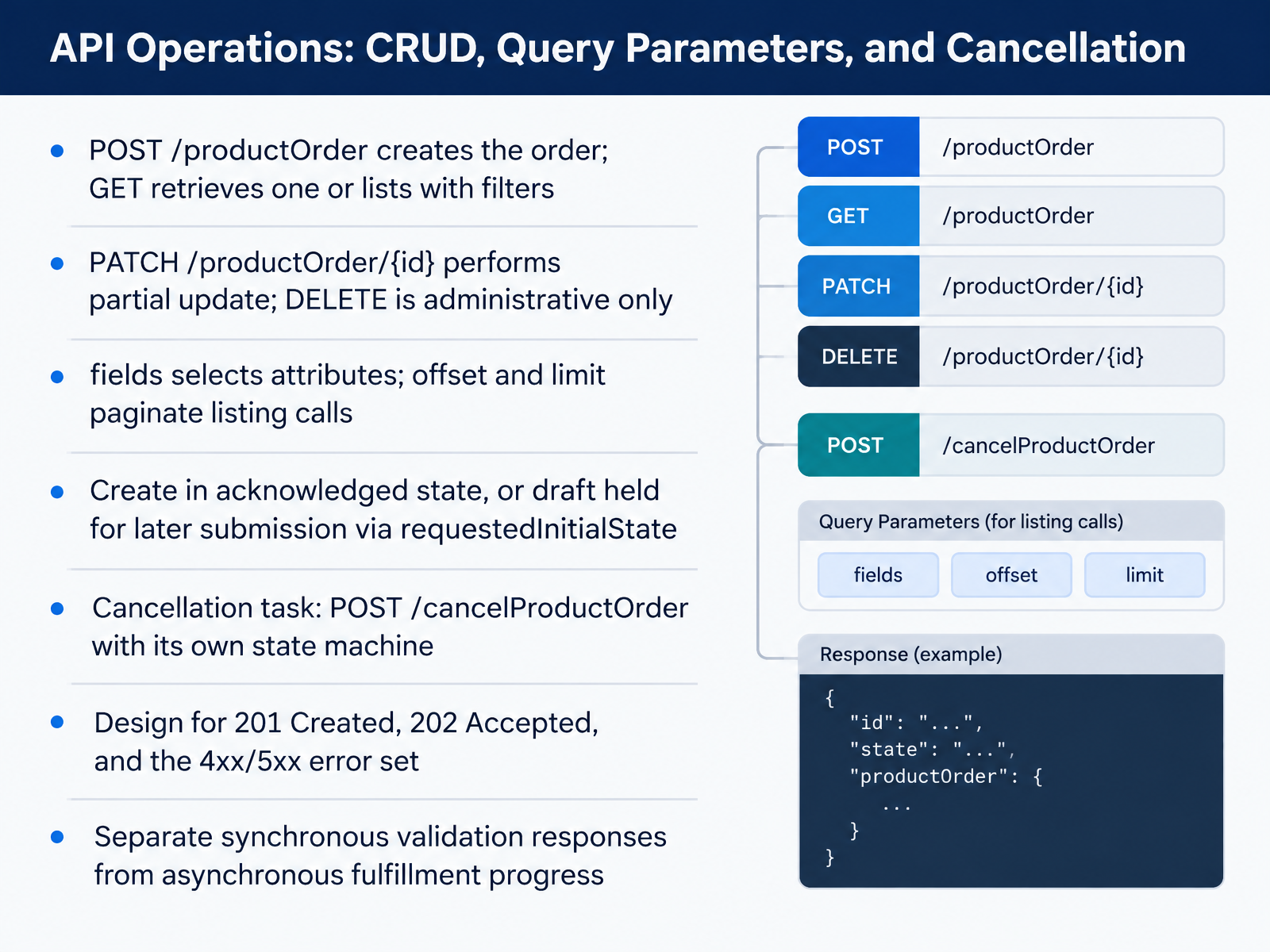Click the offset query parameter chip
This screenshot has height=952, width=1270.
[x=1011, y=574]
